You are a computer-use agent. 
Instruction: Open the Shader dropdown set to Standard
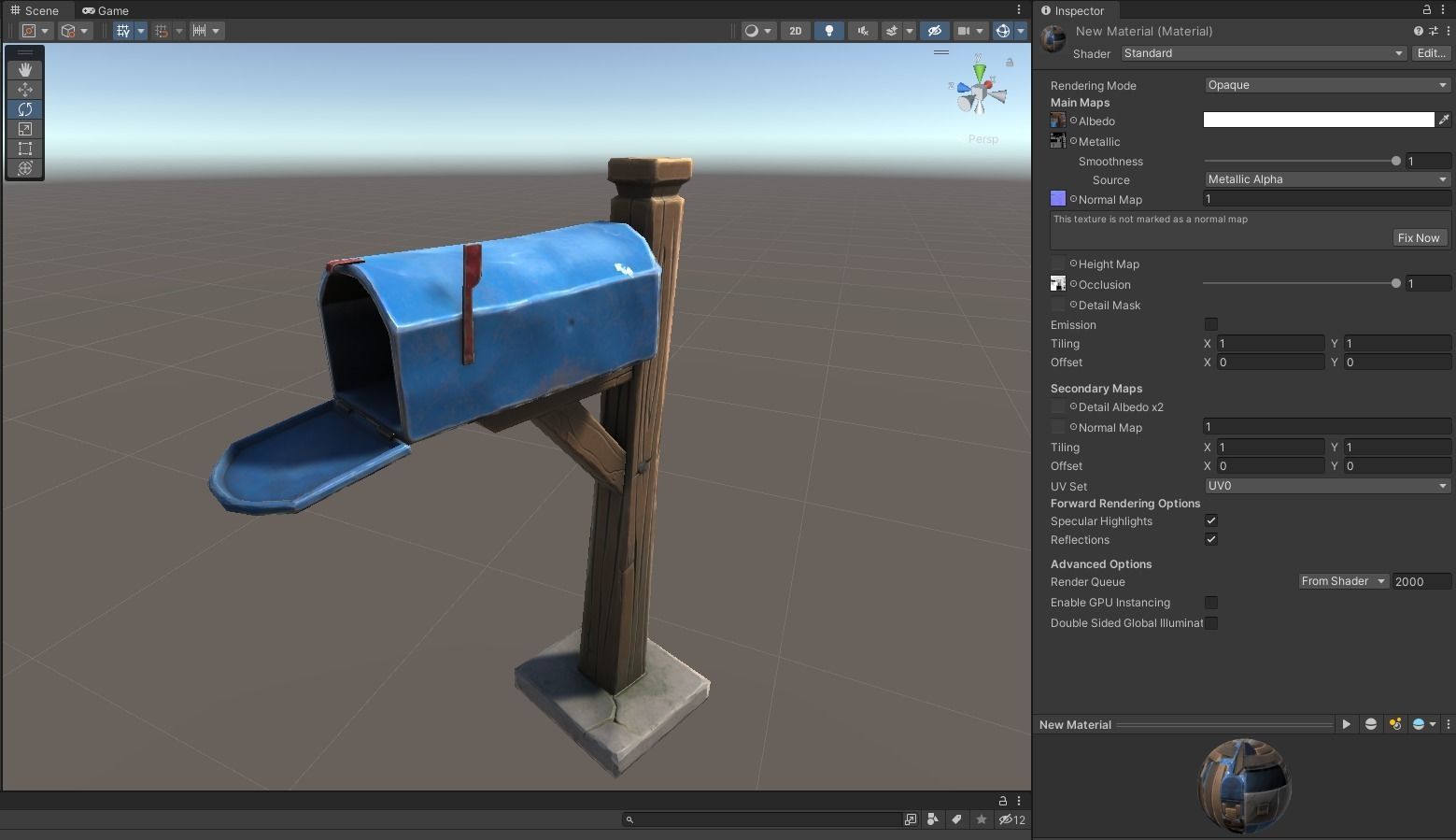point(1264,53)
